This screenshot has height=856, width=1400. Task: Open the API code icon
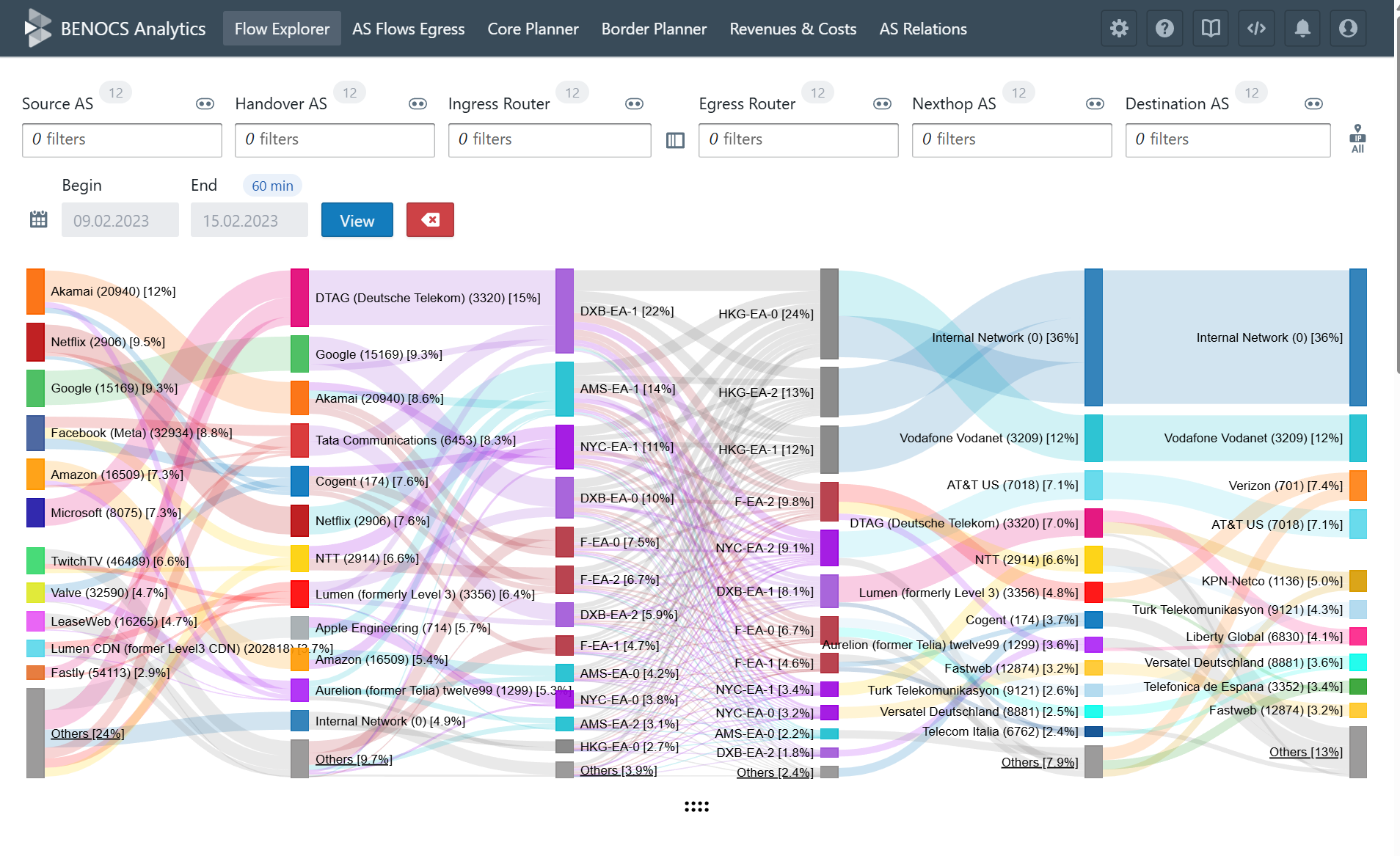pos(1256,29)
